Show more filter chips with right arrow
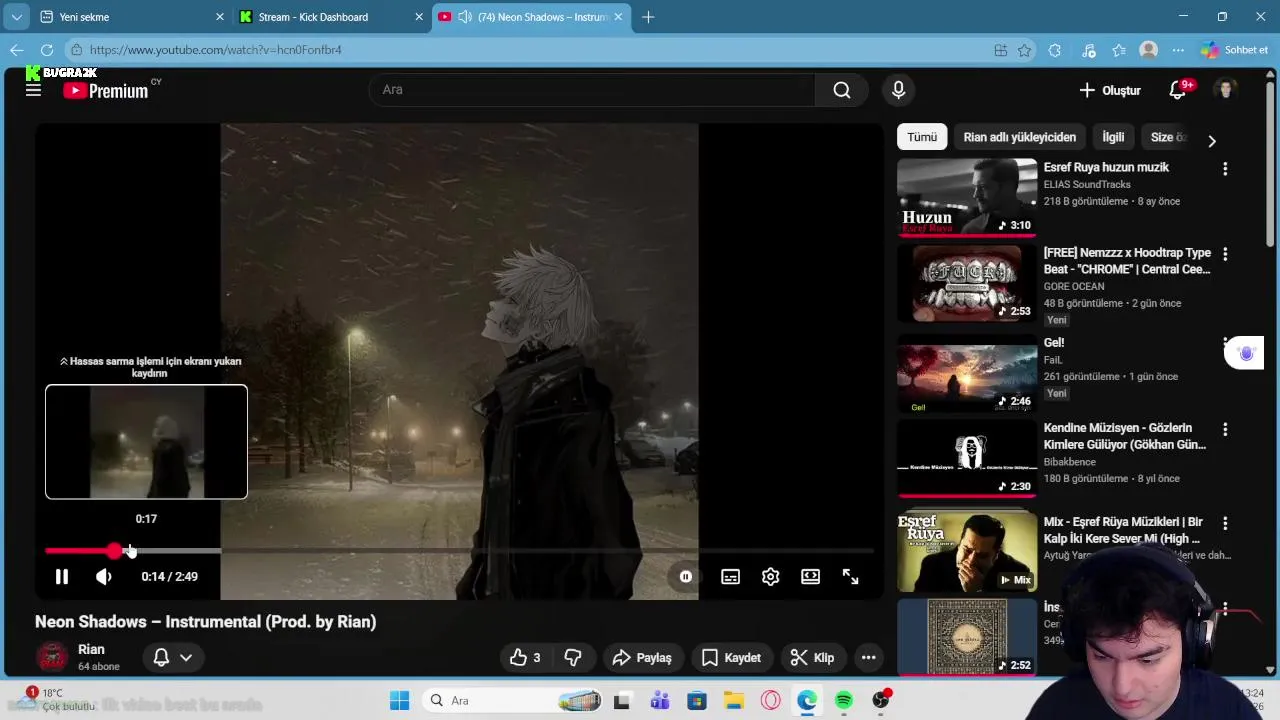Viewport: 1280px width, 720px height. [x=1212, y=141]
